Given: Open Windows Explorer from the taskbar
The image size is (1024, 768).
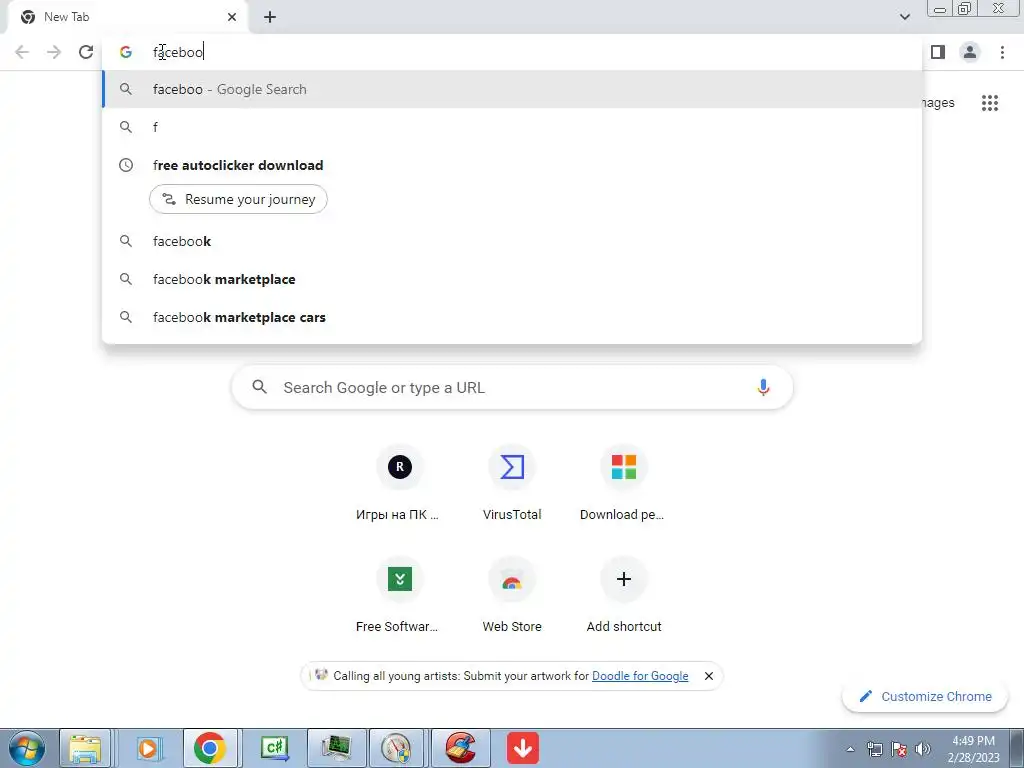Looking at the screenshot, I should tap(86, 748).
